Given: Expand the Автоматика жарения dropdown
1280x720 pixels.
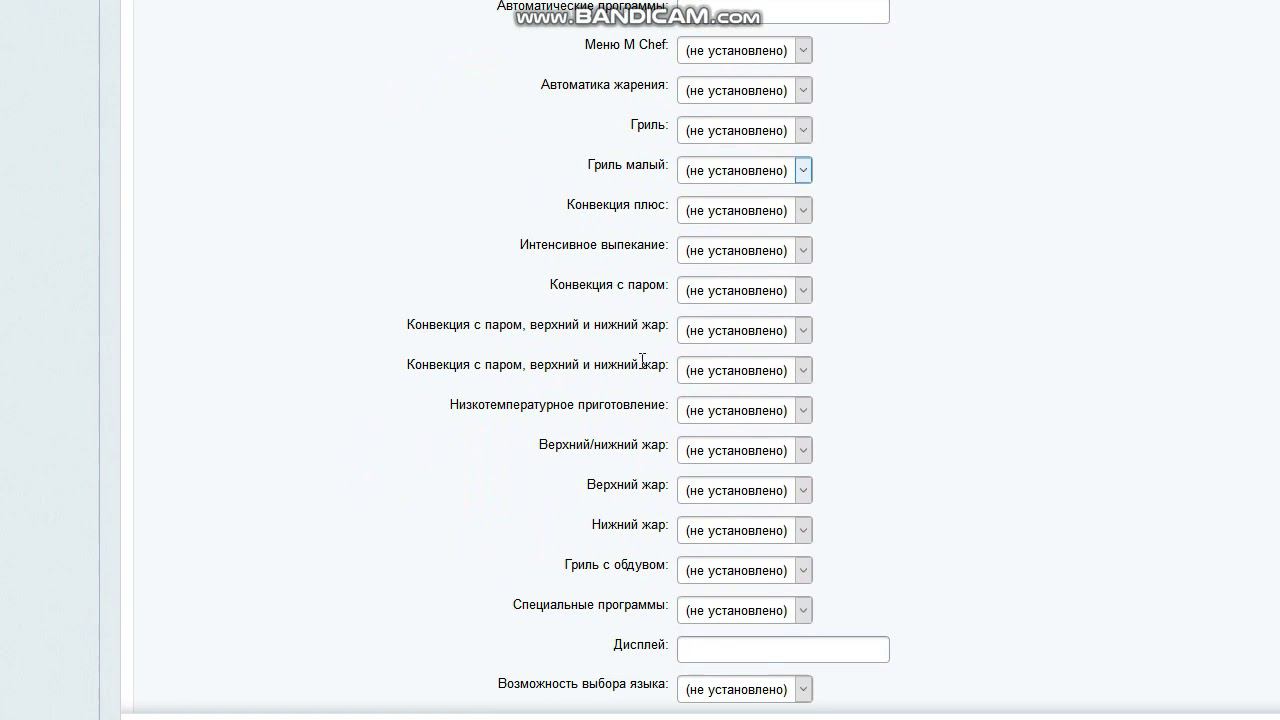Looking at the screenshot, I should tap(744, 90).
